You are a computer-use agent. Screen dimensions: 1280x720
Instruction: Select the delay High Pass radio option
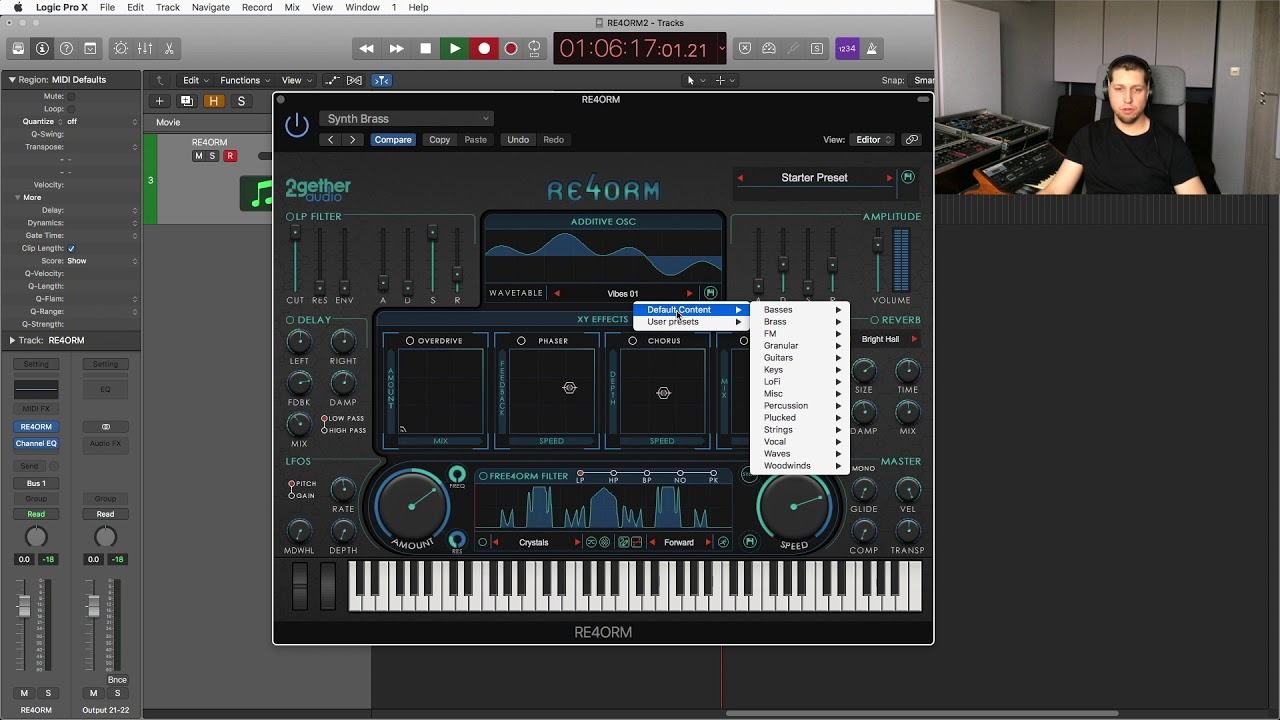(x=324, y=430)
